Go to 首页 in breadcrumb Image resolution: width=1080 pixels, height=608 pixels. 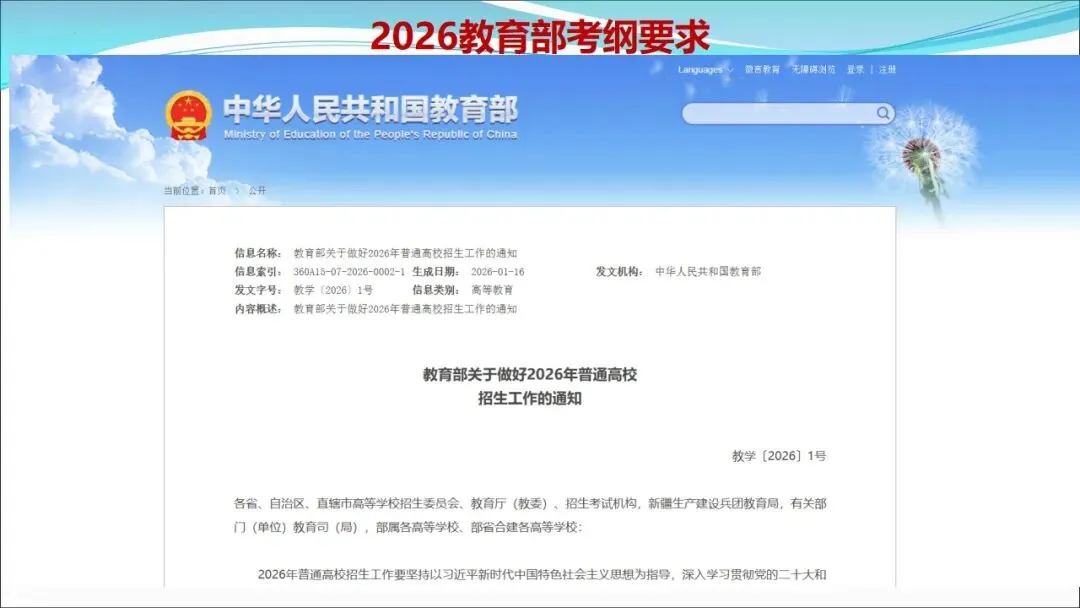point(217,191)
